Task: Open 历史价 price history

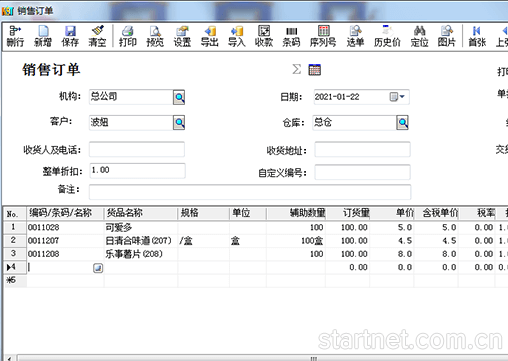Action: (387, 36)
